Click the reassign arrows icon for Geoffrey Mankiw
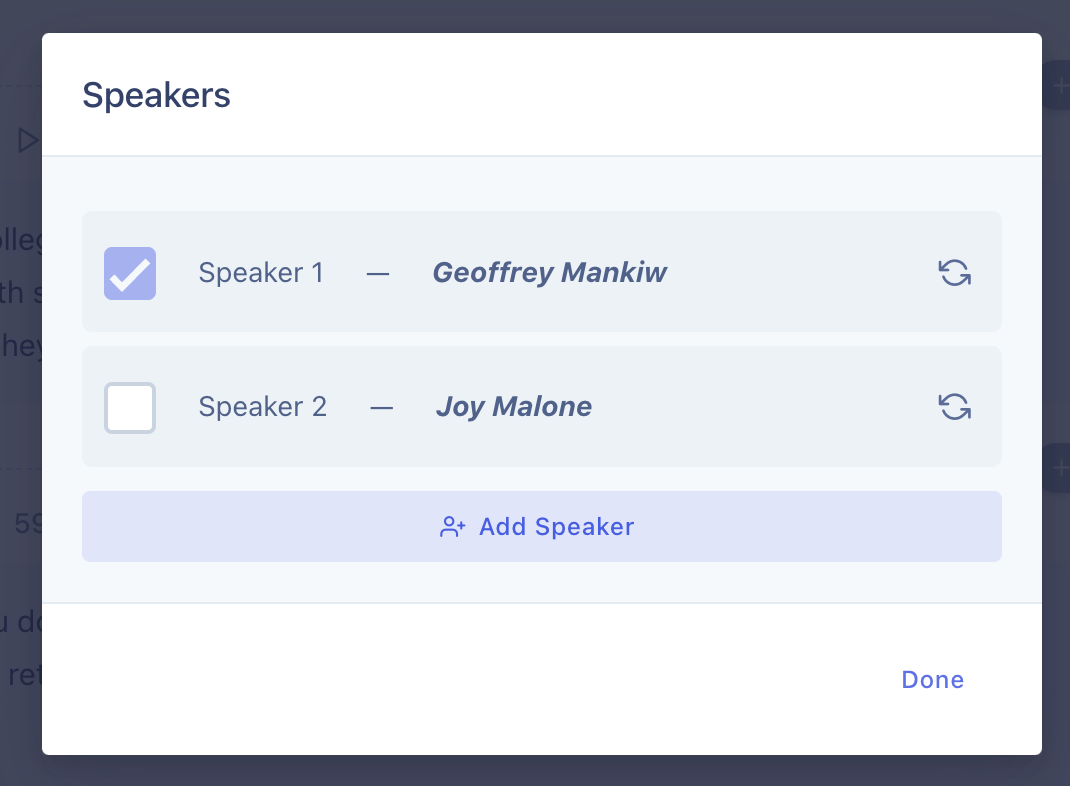This screenshot has height=786, width=1070. click(x=954, y=273)
